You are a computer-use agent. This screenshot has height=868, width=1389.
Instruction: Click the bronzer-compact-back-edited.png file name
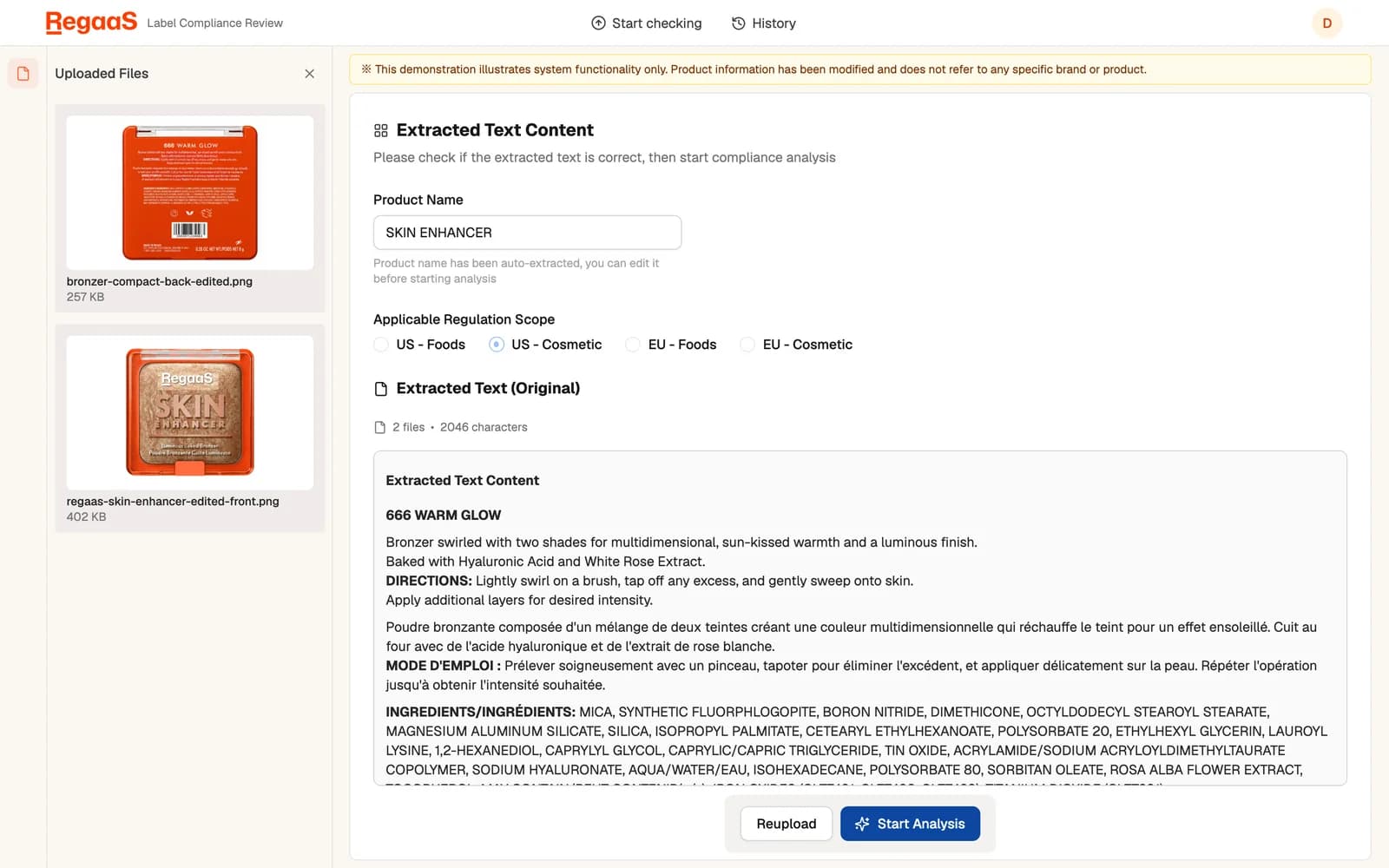click(x=160, y=281)
